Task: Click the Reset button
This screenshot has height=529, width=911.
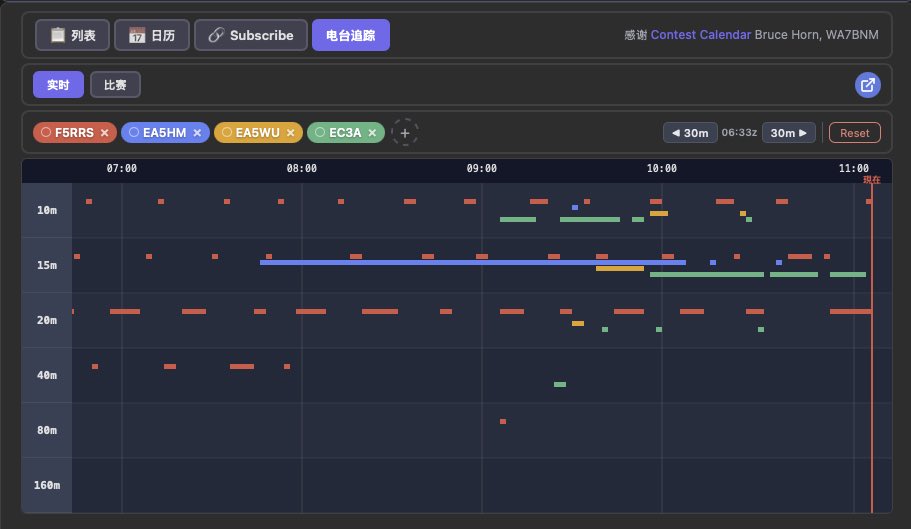Action: coord(855,133)
